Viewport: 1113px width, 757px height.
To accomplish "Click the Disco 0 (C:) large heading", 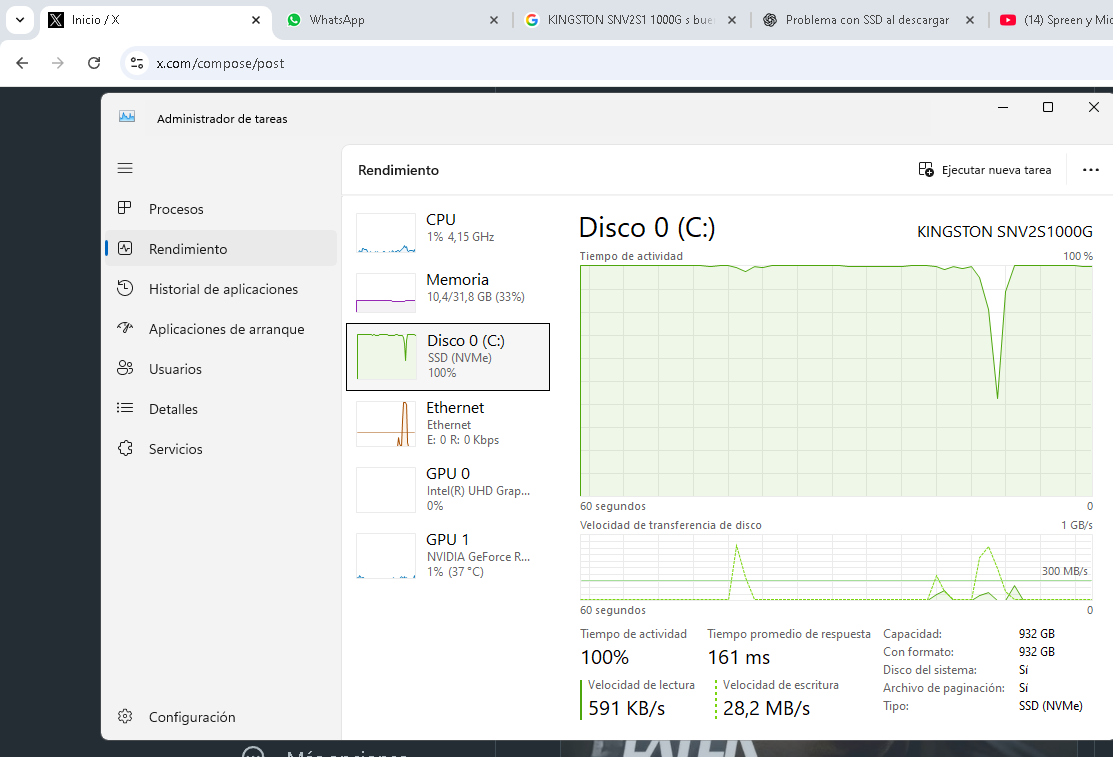I will [647, 228].
